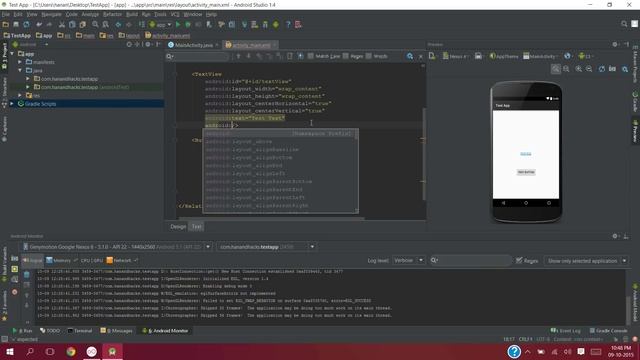The width and height of the screenshot is (640, 360).
Task: Click the Help question mark toolbar icon
Action: pyautogui.click(x=288, y=24)
